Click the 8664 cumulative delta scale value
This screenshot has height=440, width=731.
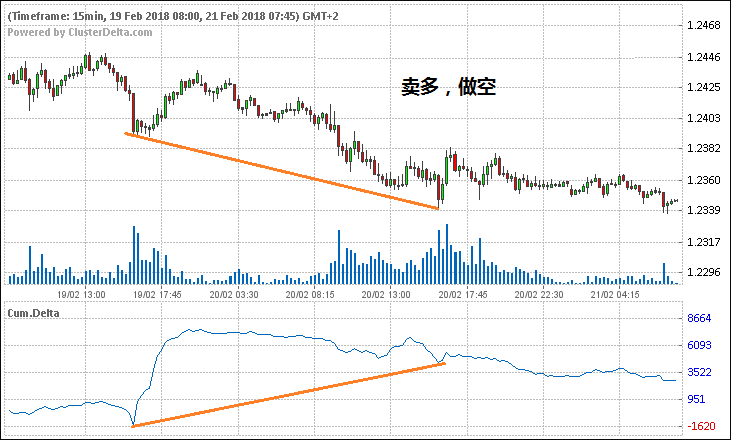[x=700, y=318]
